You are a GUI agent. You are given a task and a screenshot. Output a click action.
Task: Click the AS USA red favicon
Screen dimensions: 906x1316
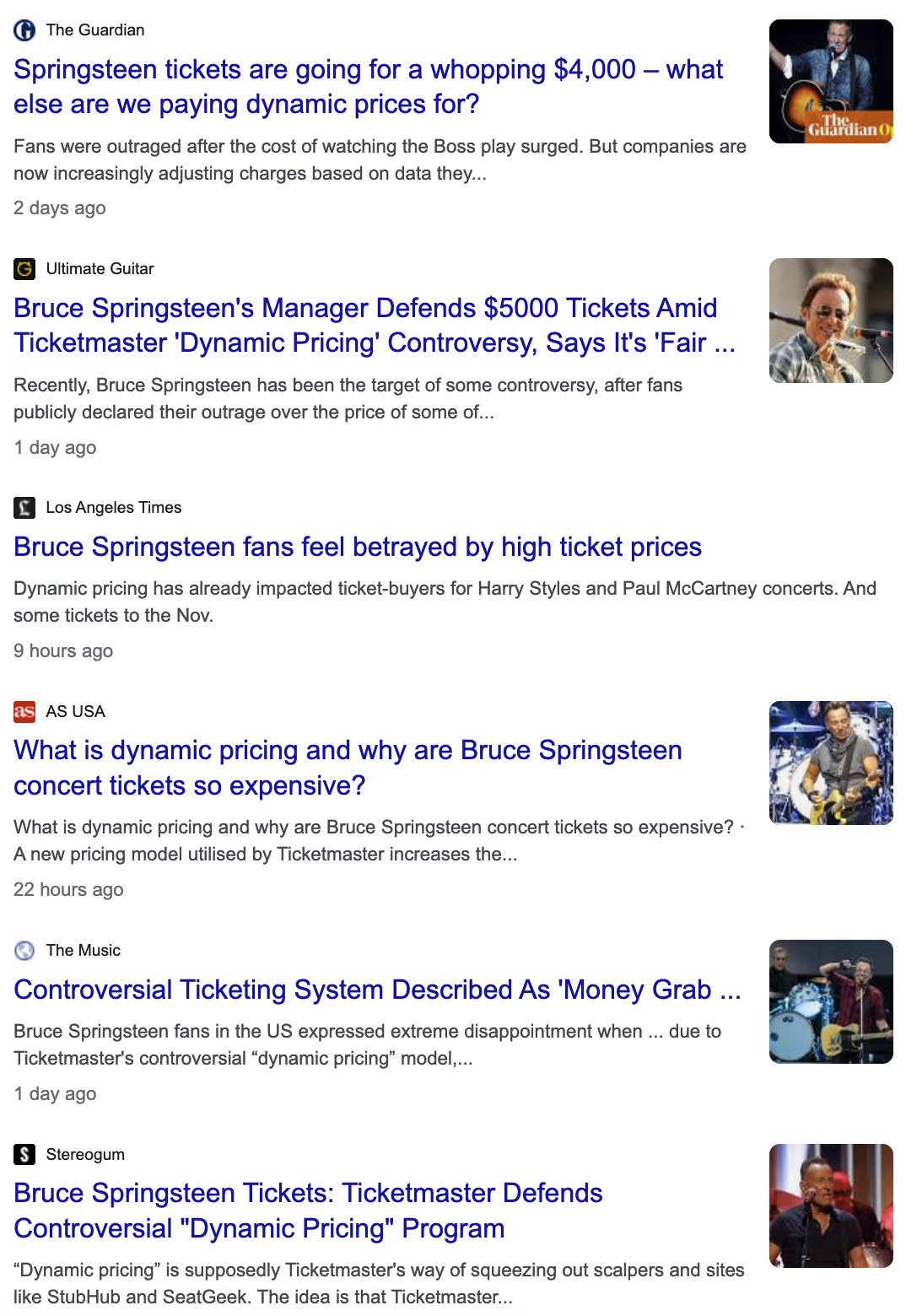click(x=24, y=712)
